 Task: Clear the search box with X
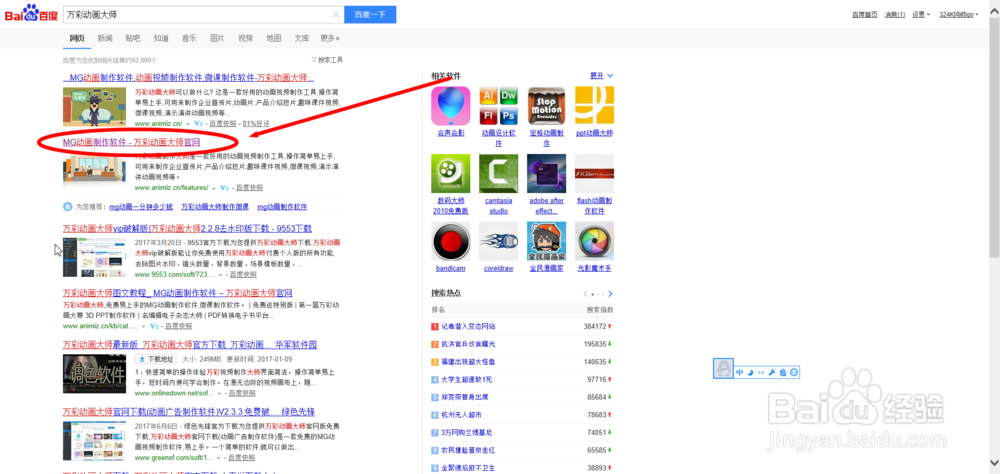pos(336,15)
